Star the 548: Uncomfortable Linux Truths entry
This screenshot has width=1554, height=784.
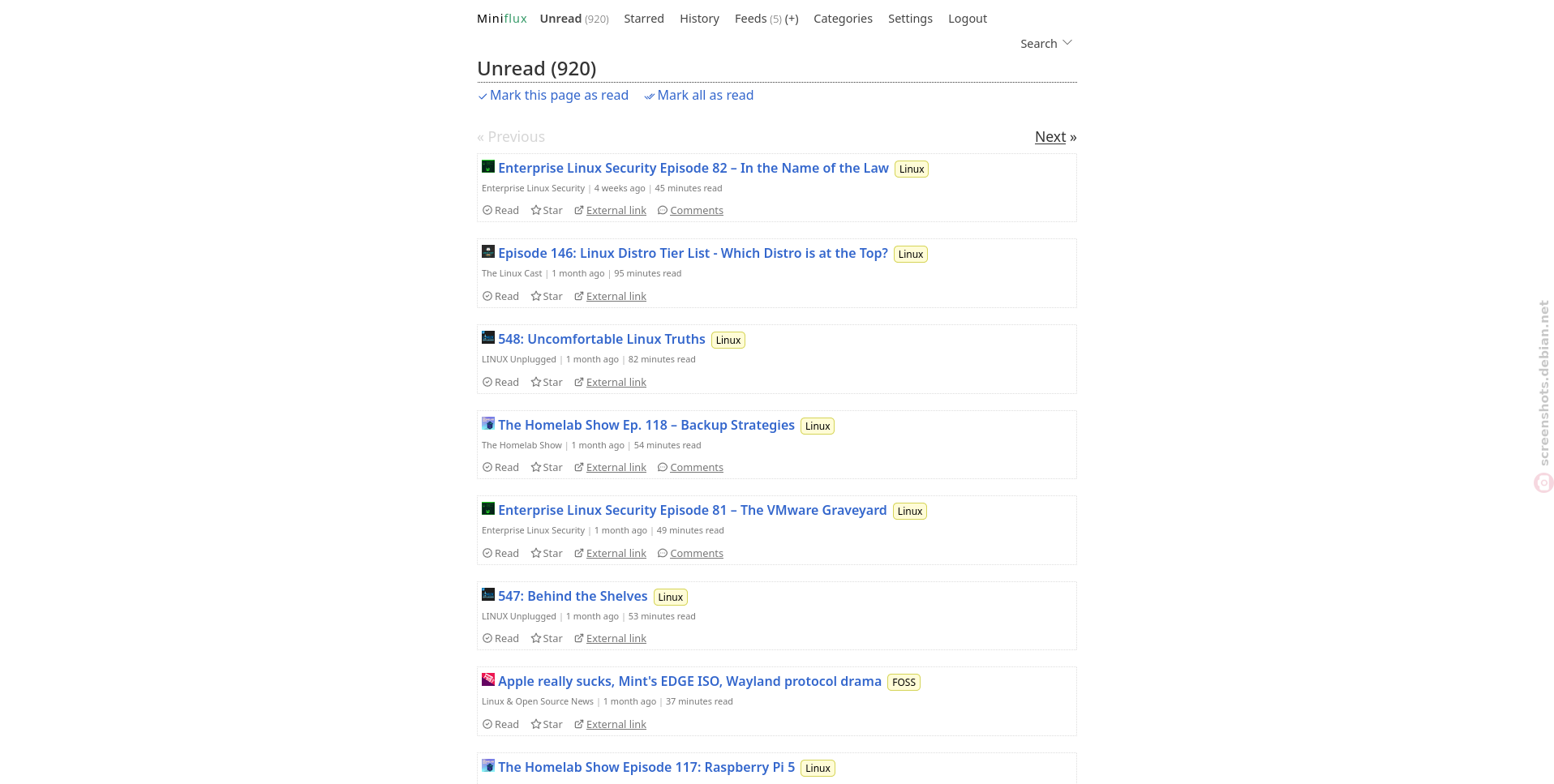tap(547, 383)
